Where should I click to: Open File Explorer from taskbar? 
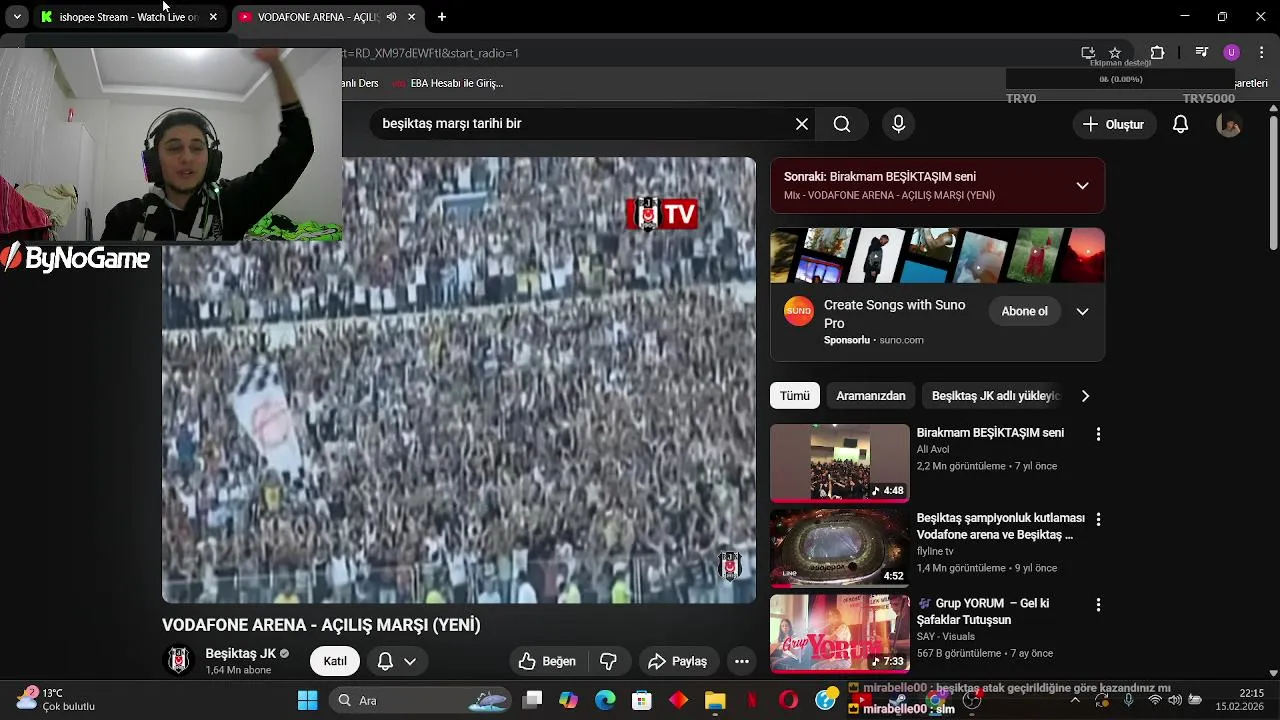(715, 700)
